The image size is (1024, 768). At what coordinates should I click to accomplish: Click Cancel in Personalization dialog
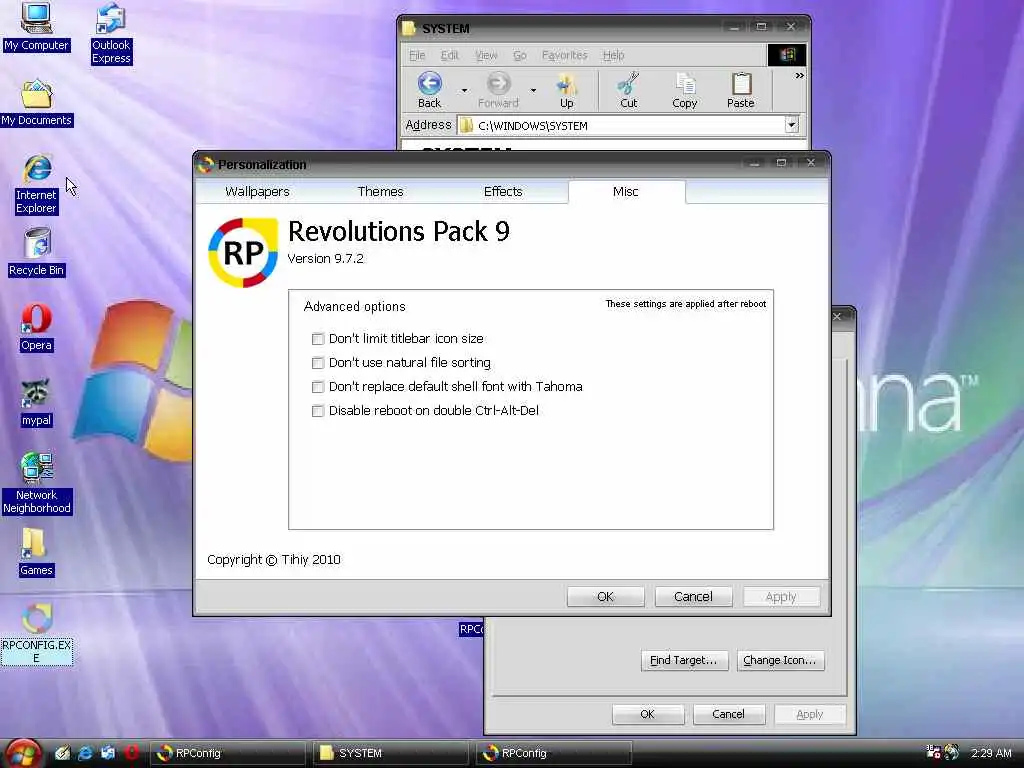693,596
